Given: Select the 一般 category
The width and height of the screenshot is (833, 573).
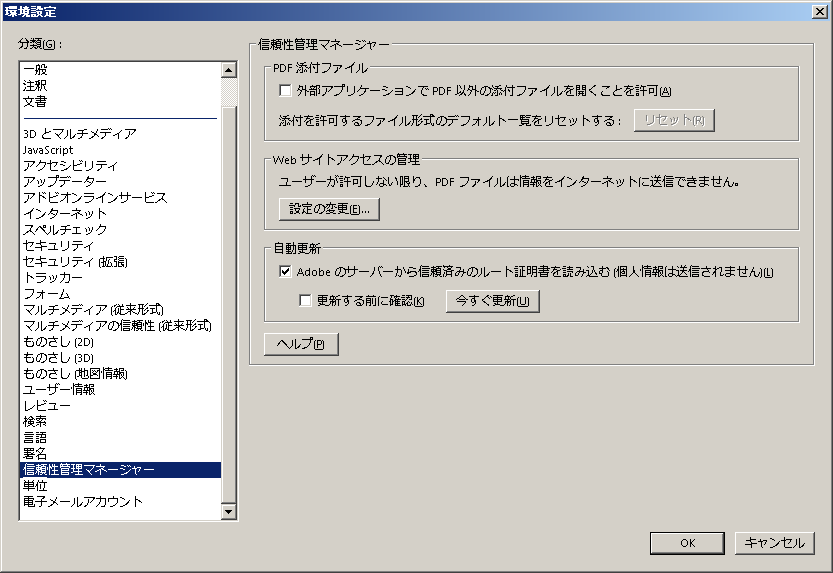Looking at the screenshot, I should [121, 70].
